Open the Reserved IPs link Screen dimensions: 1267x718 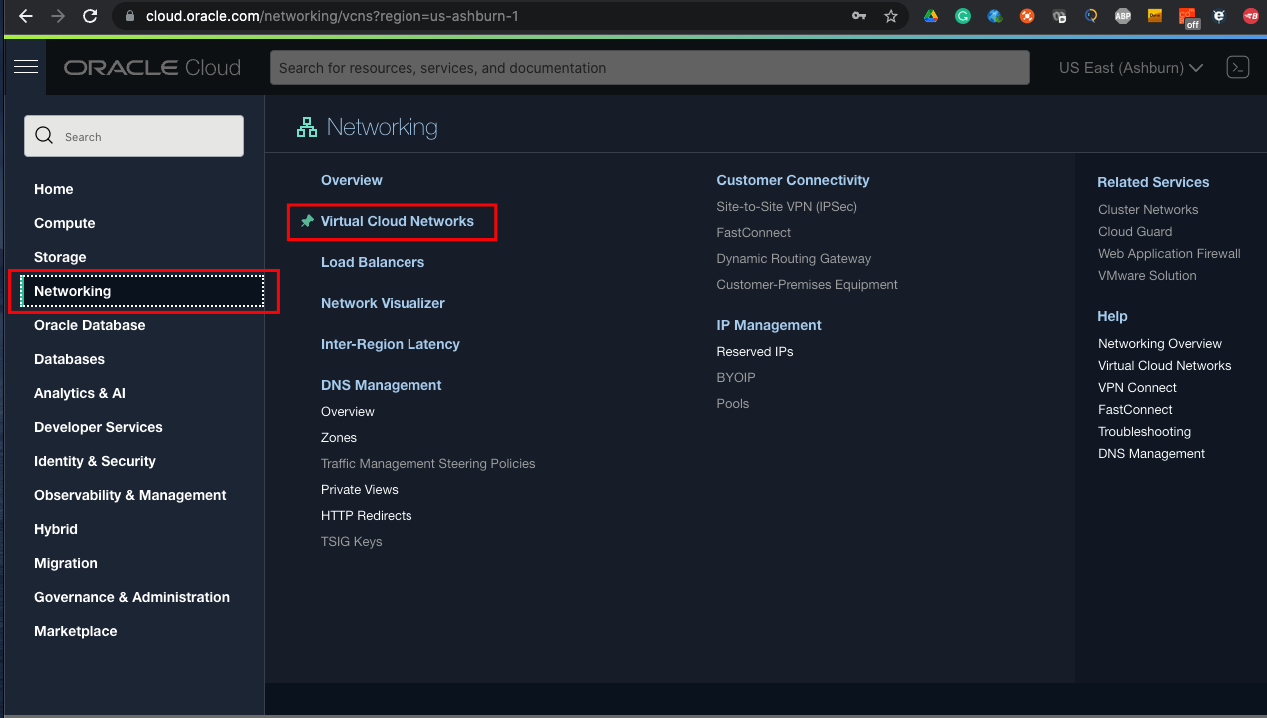tap(755, 352)
